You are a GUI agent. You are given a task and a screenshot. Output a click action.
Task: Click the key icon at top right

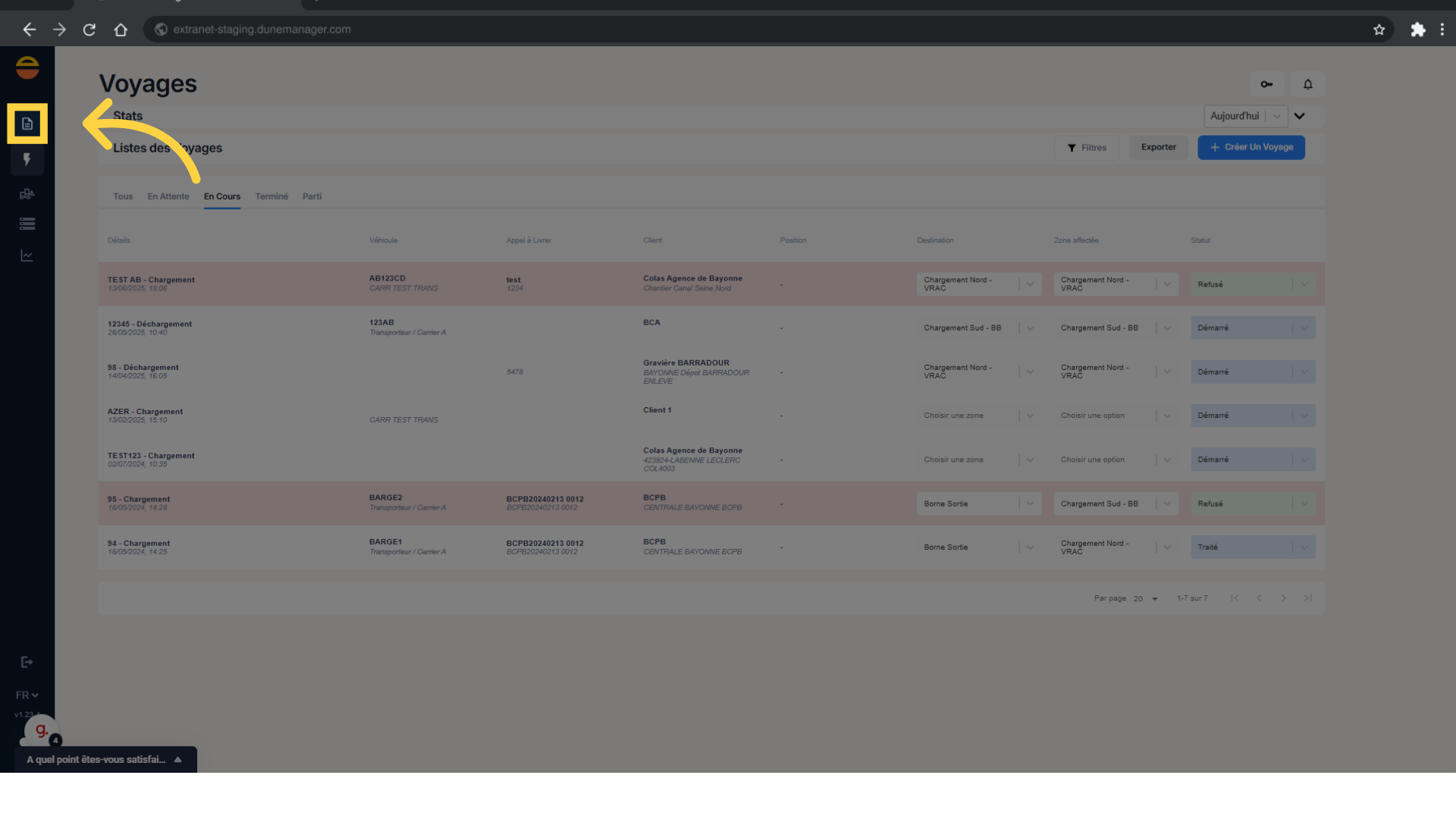pyautogui.click(x=1266, y=84)
